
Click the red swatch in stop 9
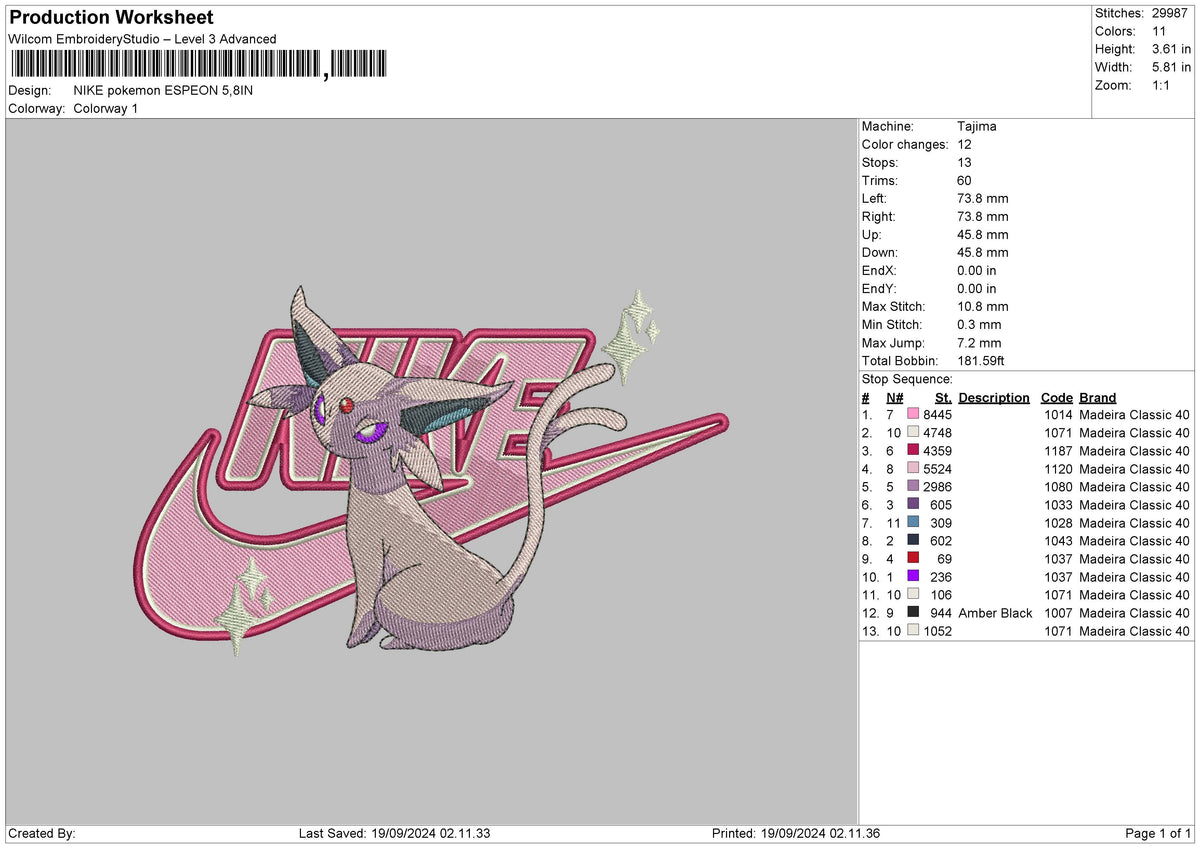[913, 558]
